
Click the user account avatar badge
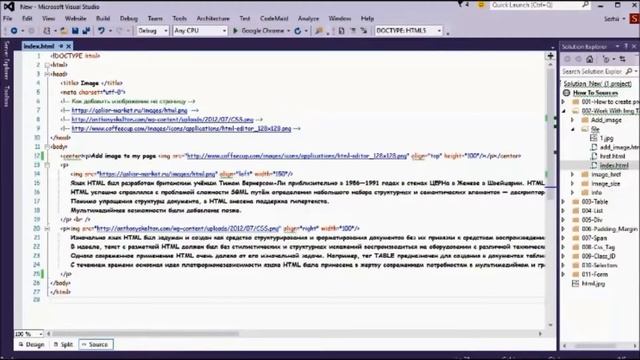634,18
